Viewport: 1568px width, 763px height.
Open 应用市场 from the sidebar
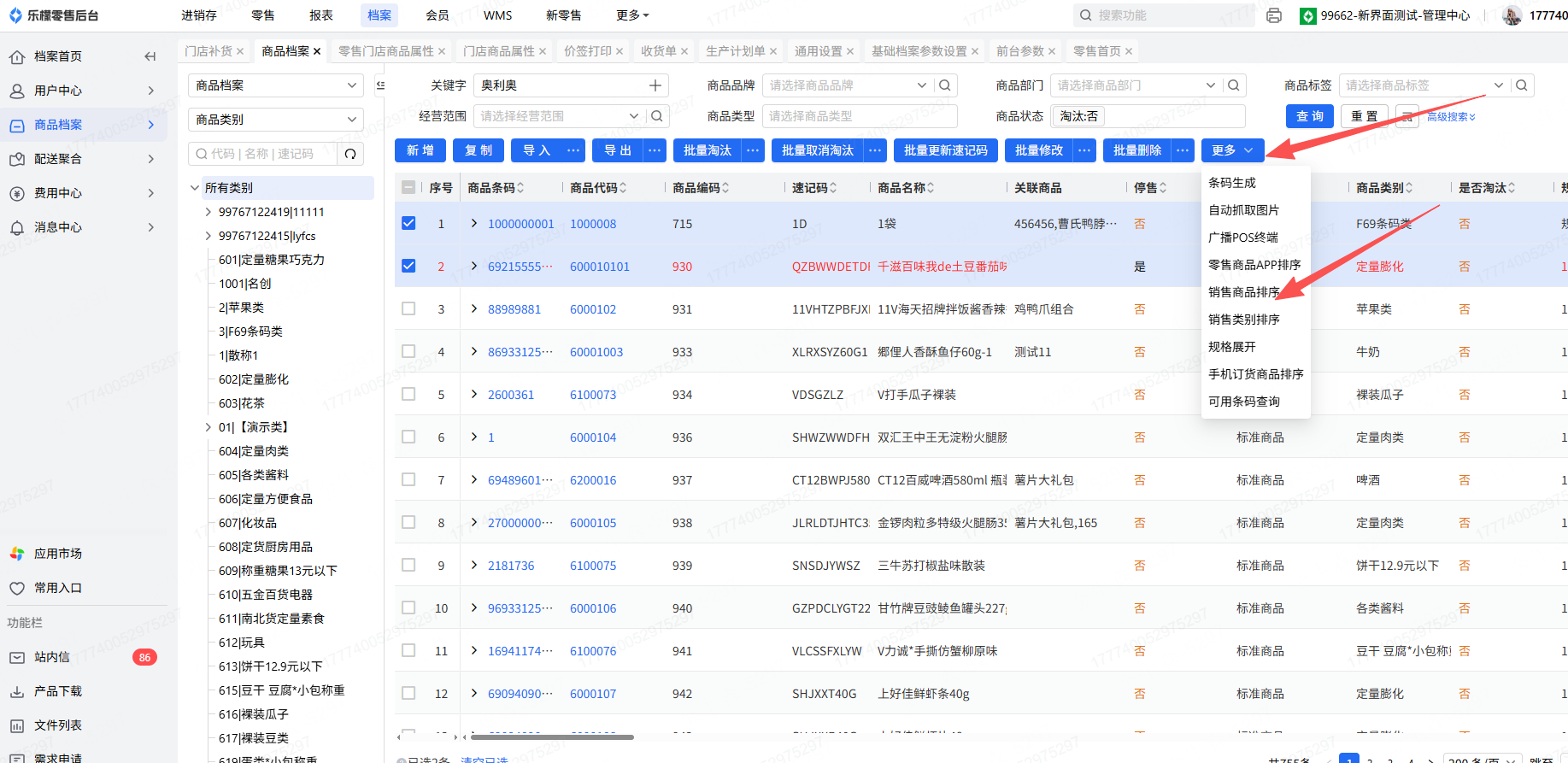click(58, 554)
